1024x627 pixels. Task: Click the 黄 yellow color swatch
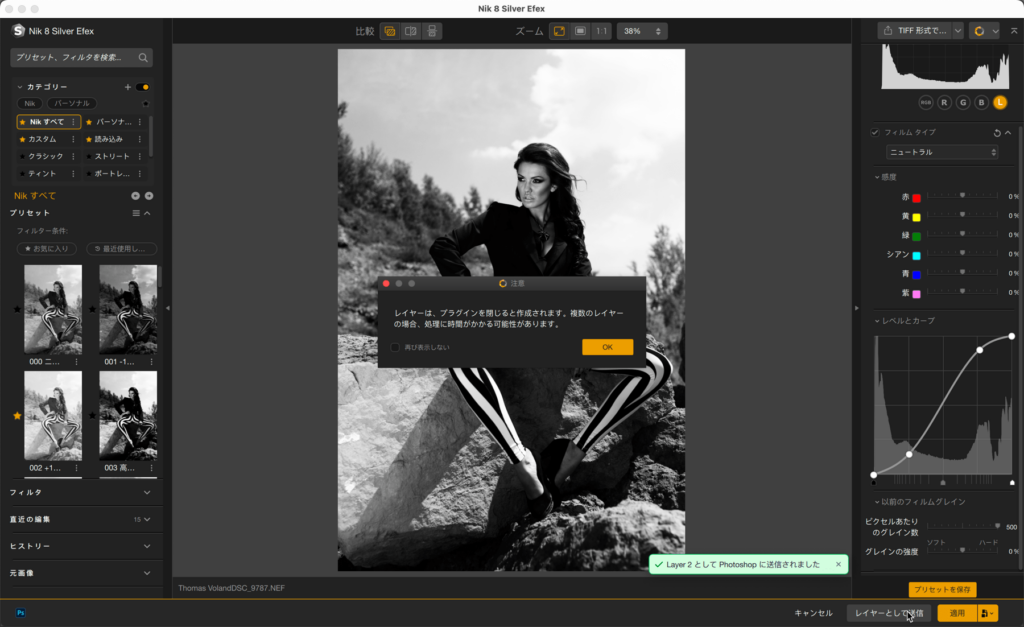pyautogui.click(x=916, y=217)
